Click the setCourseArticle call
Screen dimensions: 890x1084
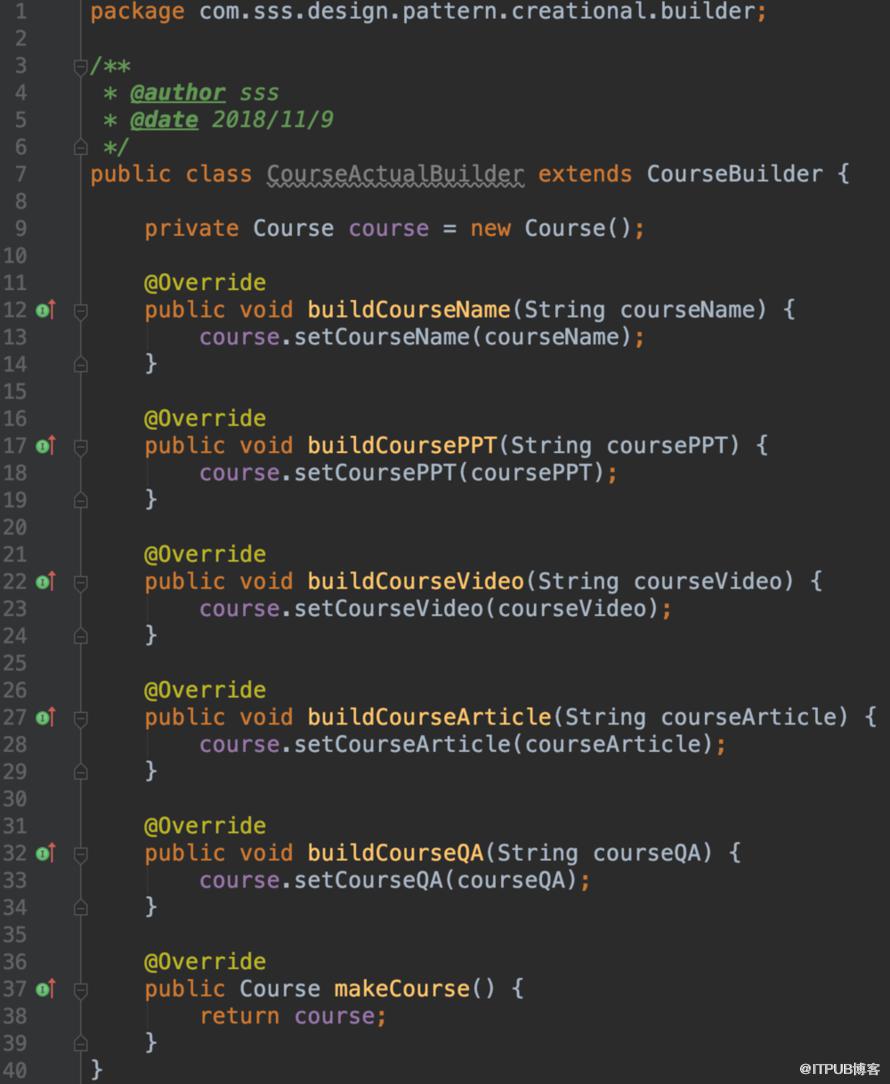click(402, 745)
